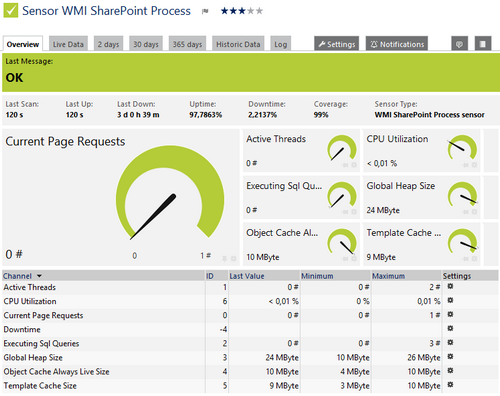The width and height of the screenshot is (500, 396).
Task: Click Current Page Requests table row name
Action: coord(43,315)
